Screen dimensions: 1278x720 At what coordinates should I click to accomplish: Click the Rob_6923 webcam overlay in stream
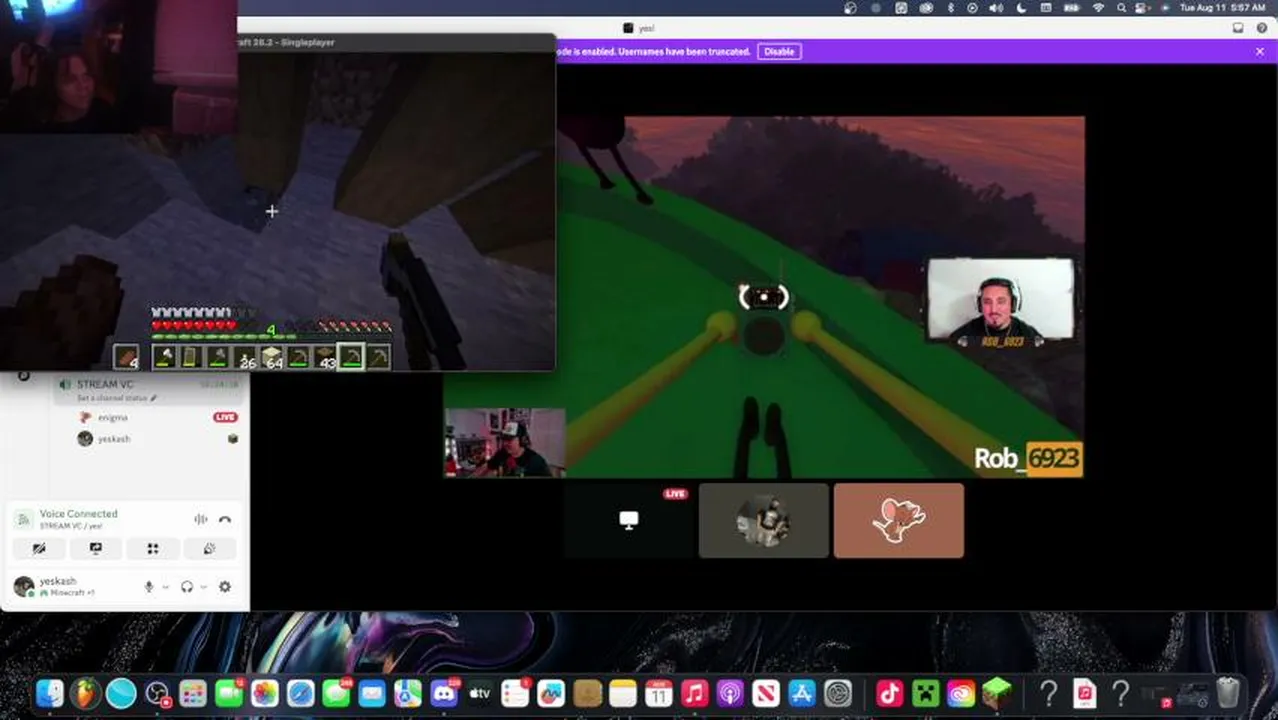[x=1000, y=302]
